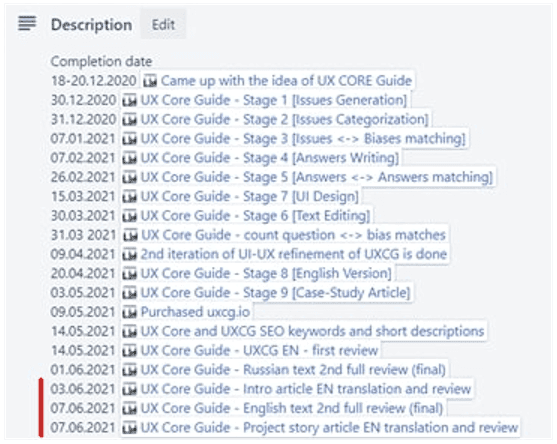Click board icon beside Stage 2 link
The width and height of the screenshot is (557, 444).
pyautogui.click(x=129, y=120)
